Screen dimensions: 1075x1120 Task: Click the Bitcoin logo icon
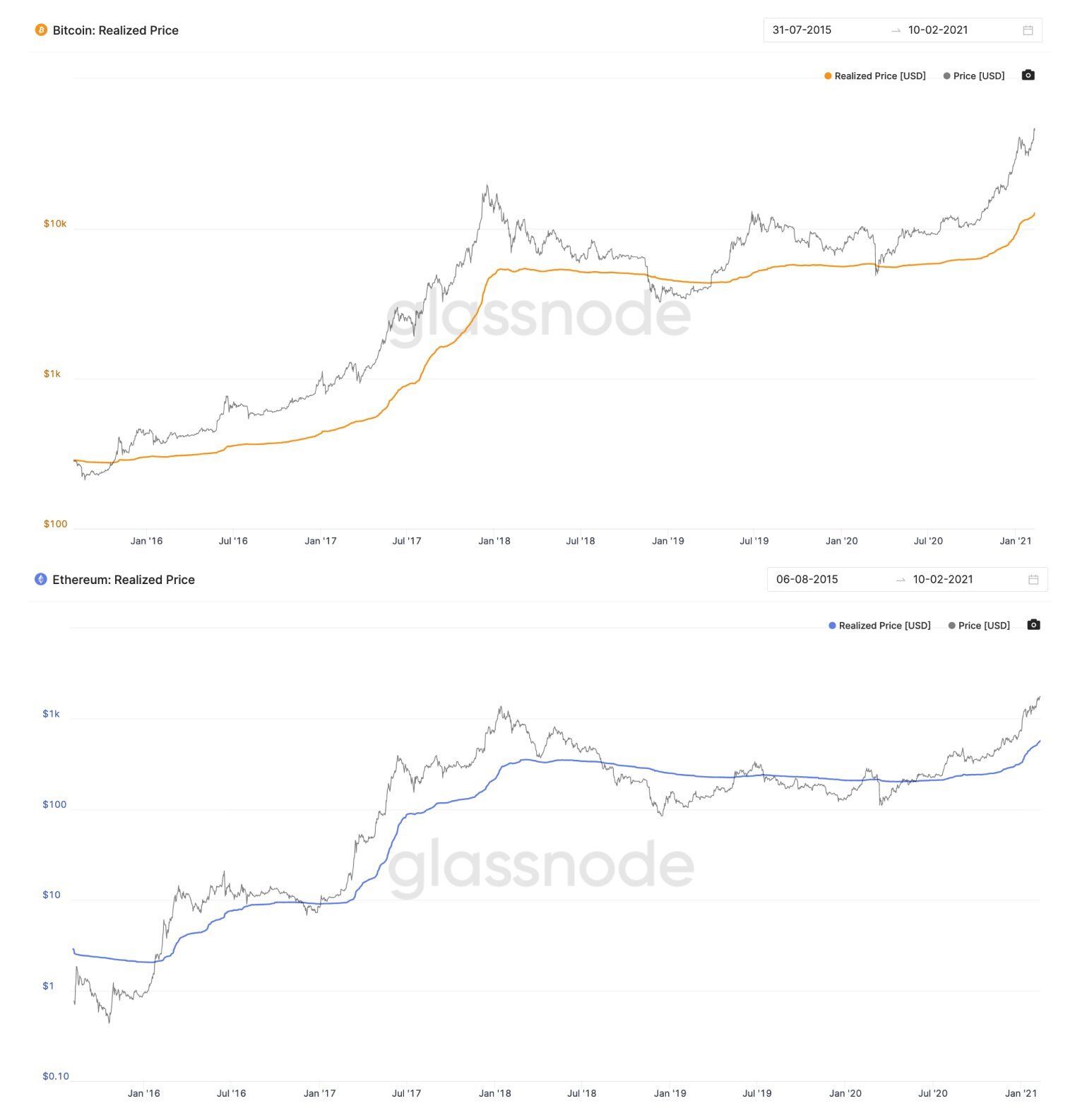click(42, 30)
